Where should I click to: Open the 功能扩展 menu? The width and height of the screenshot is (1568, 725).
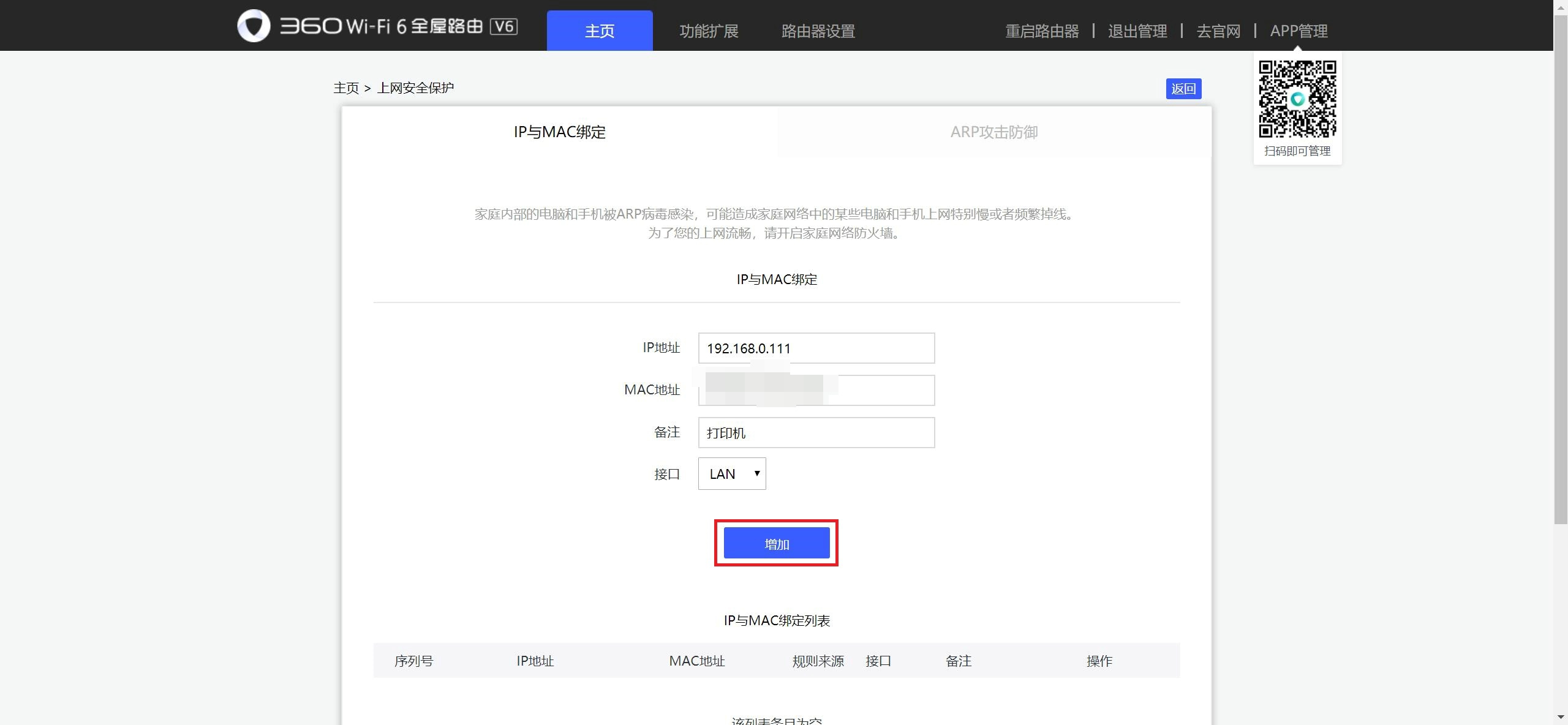(x=709, y=31)
